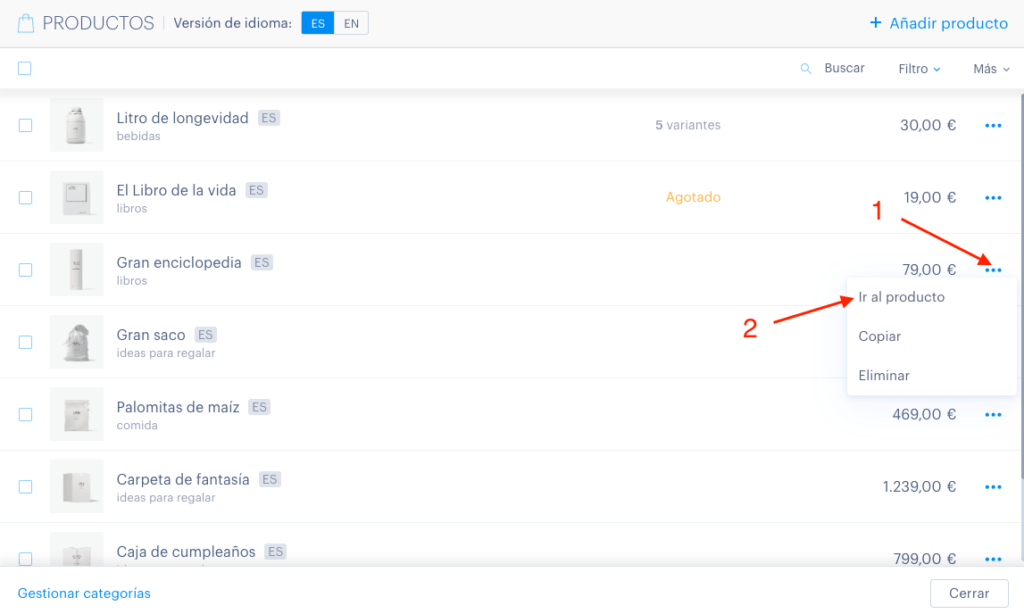
Task: Click the search magnifier icon
Action: (806, 69)
